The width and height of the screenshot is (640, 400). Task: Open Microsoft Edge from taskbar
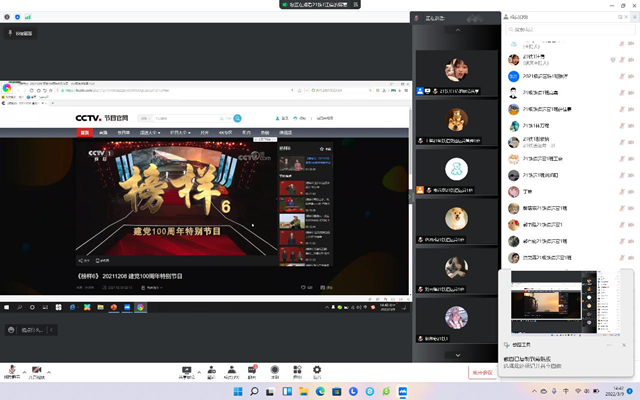click(320, 392)
